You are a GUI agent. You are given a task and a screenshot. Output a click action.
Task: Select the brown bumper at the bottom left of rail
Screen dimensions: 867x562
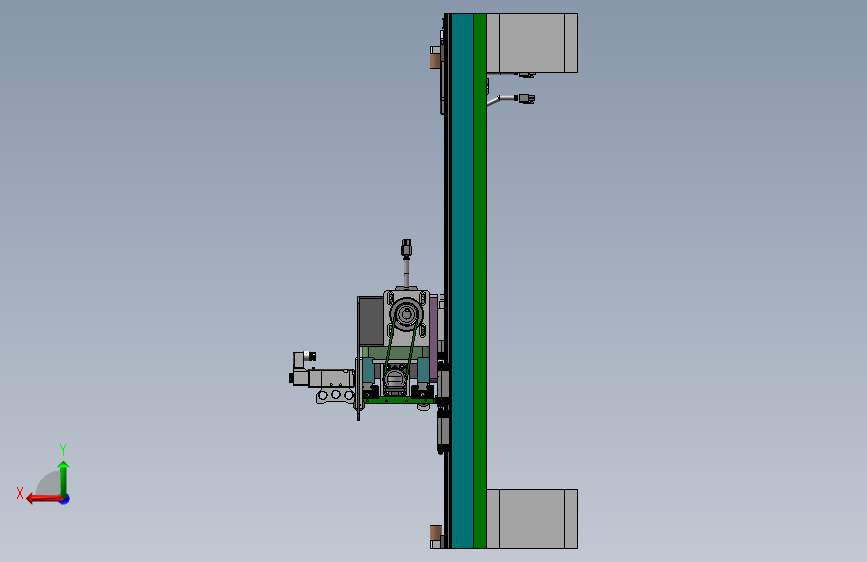click(436, 534)
